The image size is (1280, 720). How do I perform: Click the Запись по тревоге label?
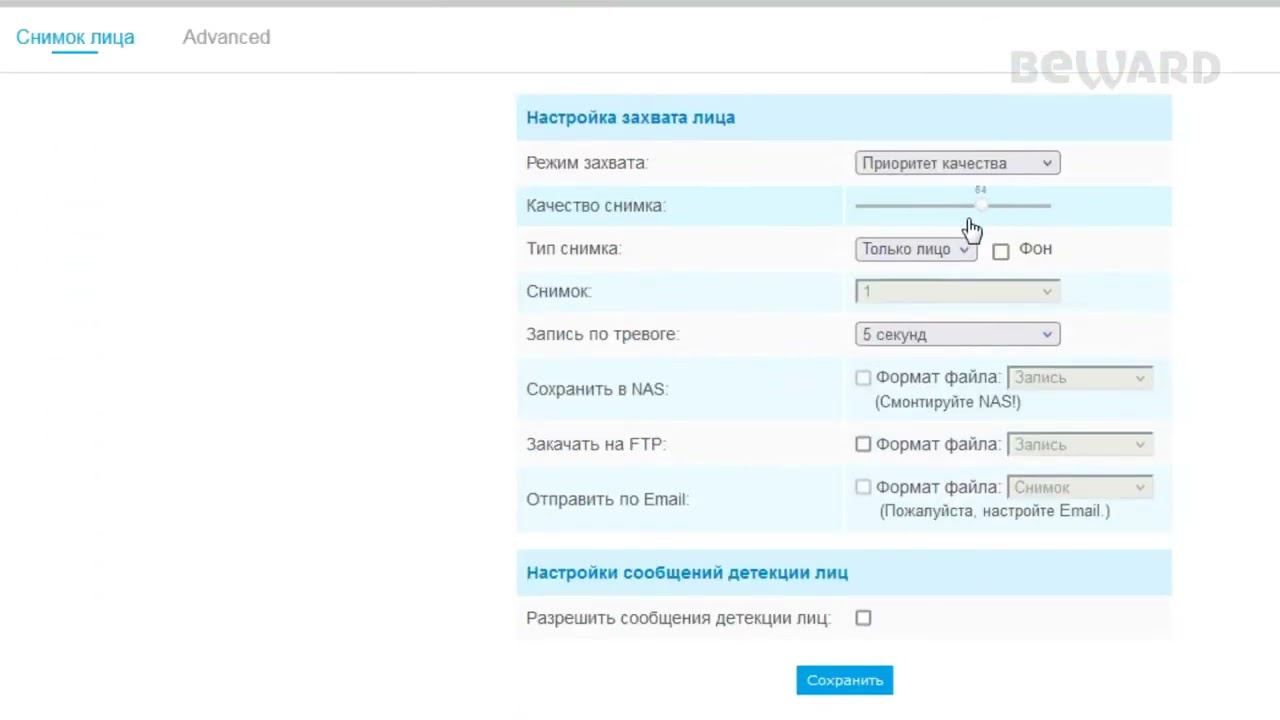click(x=603, y=334)
